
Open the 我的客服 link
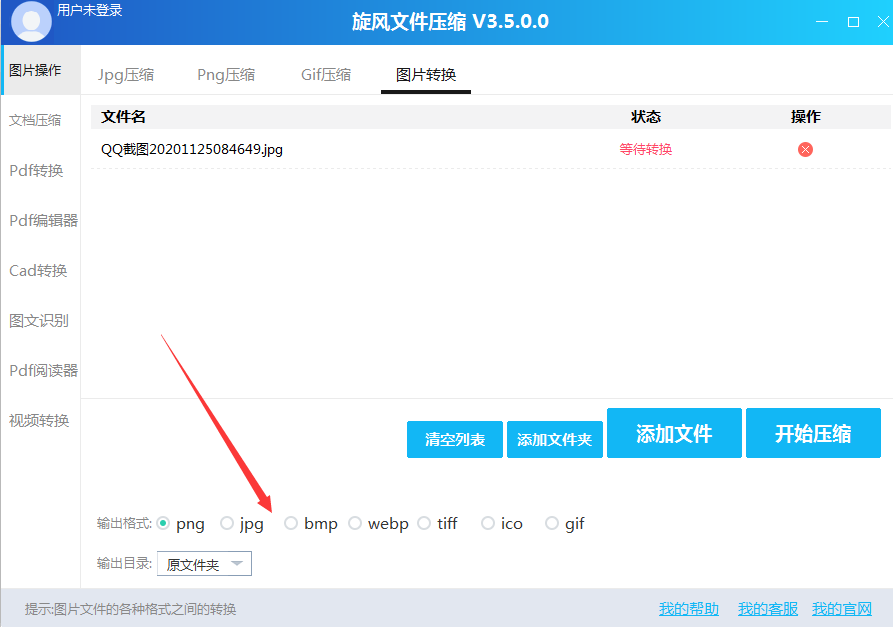(x=767, y=608)
